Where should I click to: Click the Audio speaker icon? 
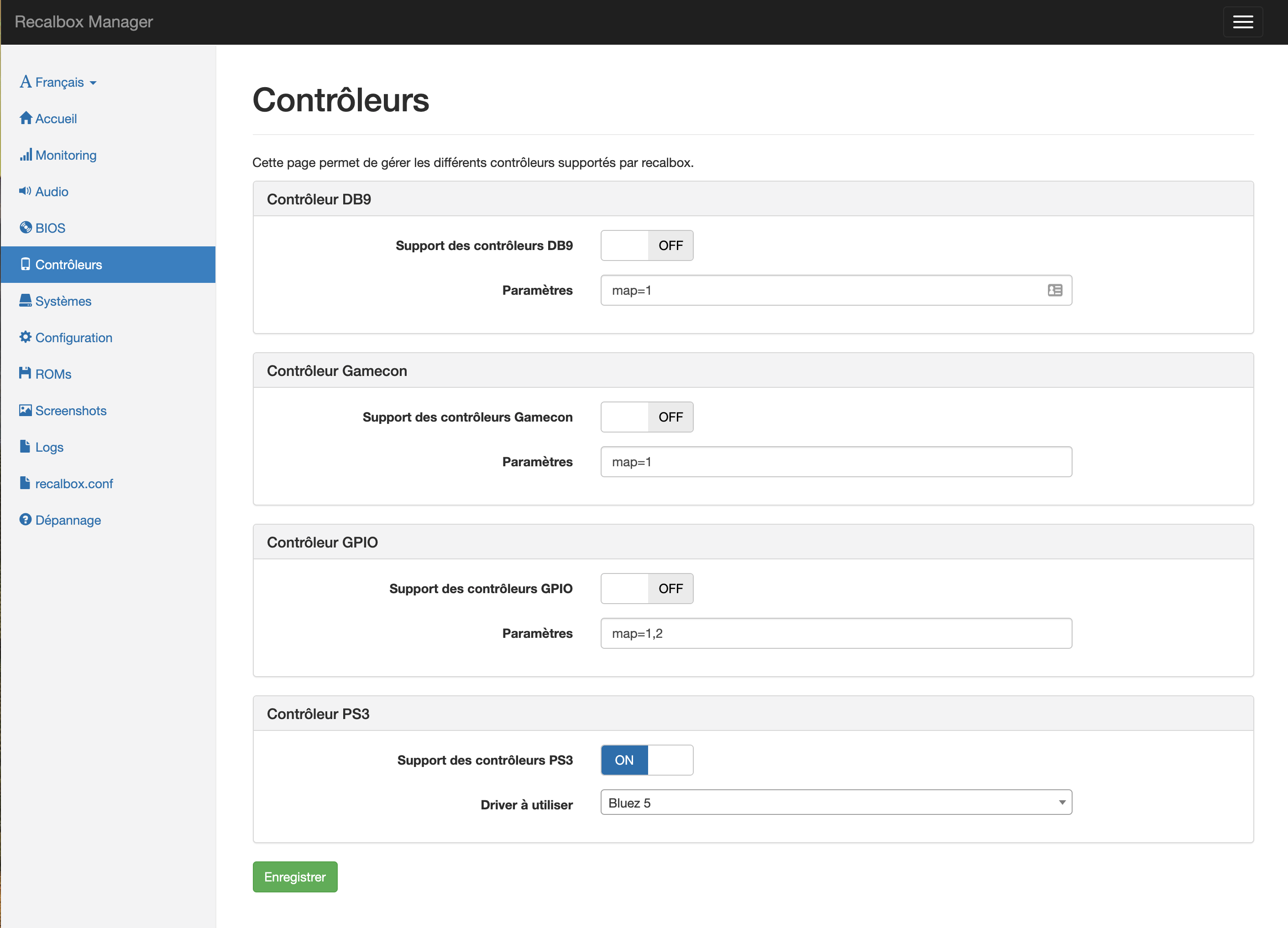tap(26, 191)
